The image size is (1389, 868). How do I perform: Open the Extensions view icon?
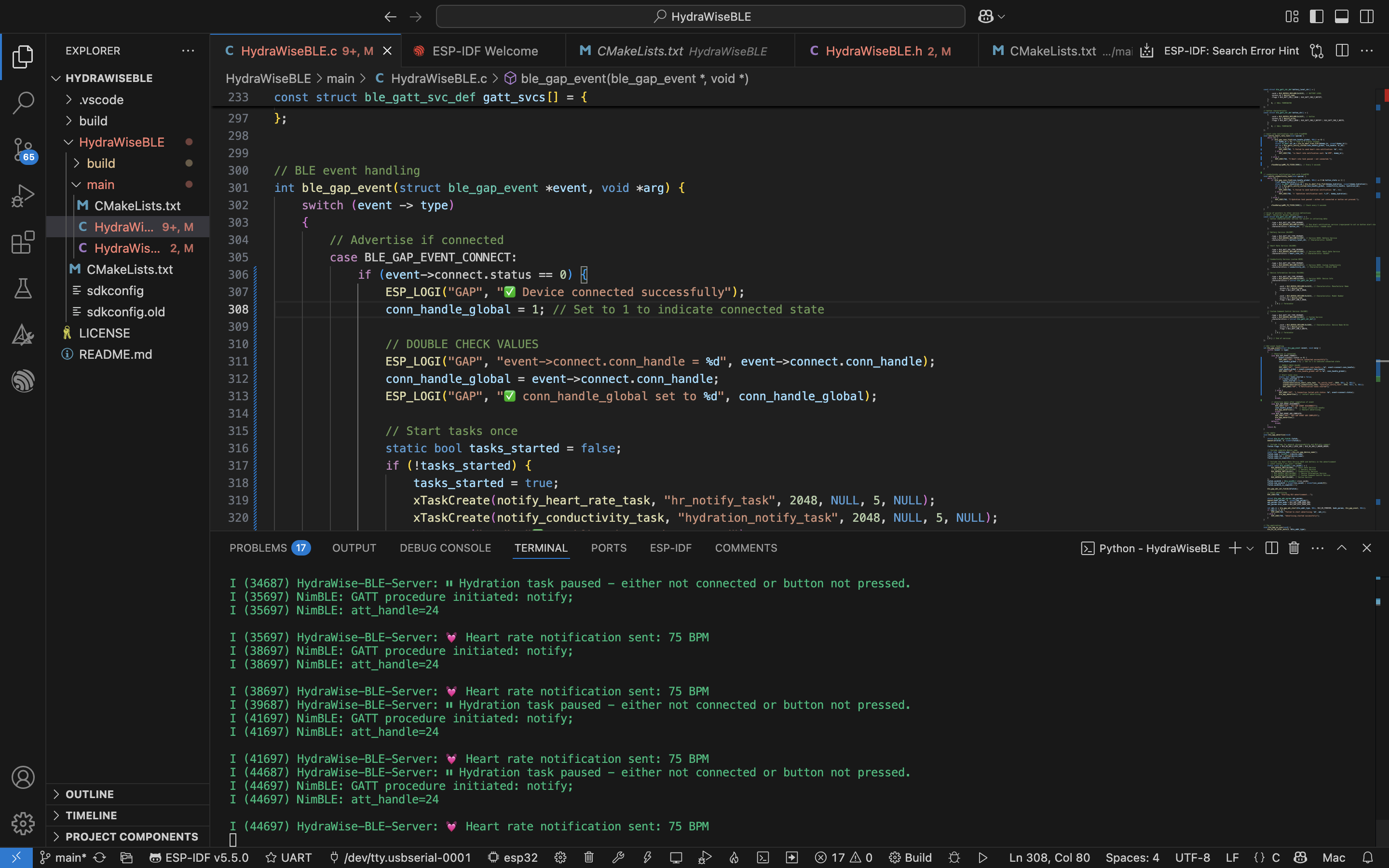pos(23,242)
